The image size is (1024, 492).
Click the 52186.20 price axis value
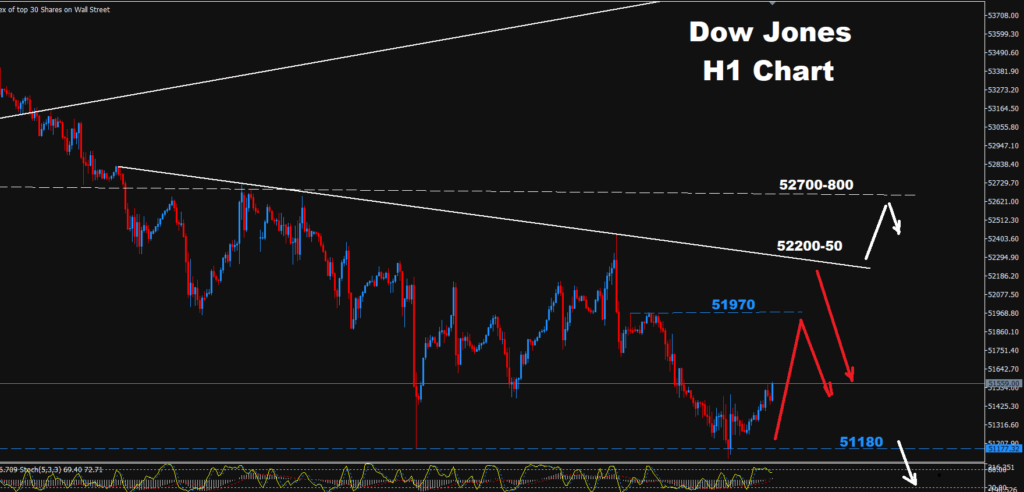1004,276
